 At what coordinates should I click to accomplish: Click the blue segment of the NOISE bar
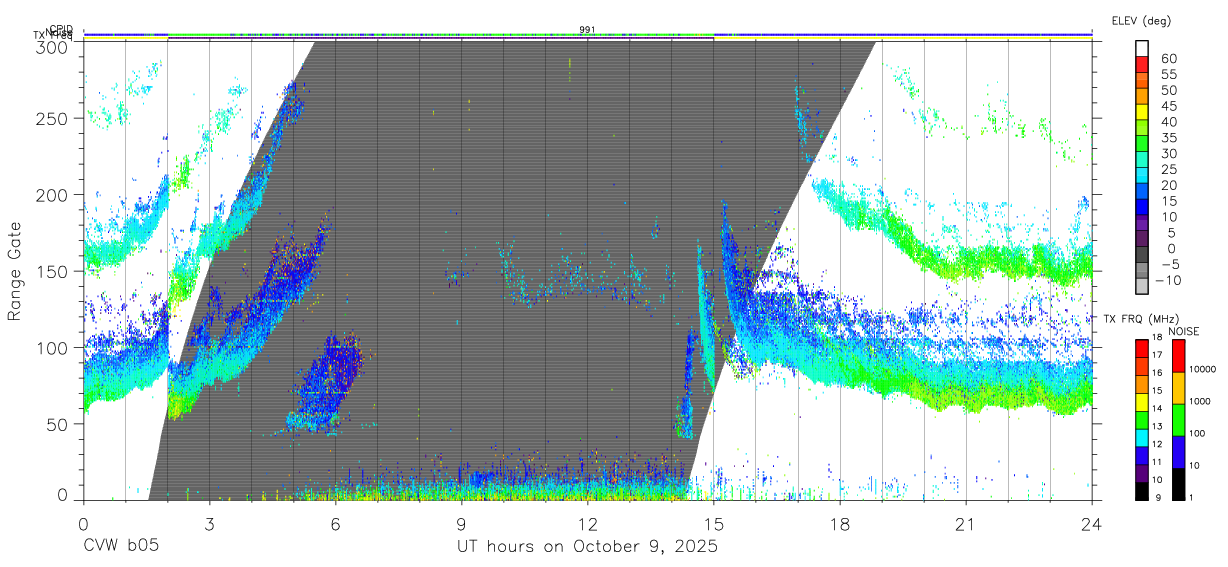click(x=1177, y=450)
